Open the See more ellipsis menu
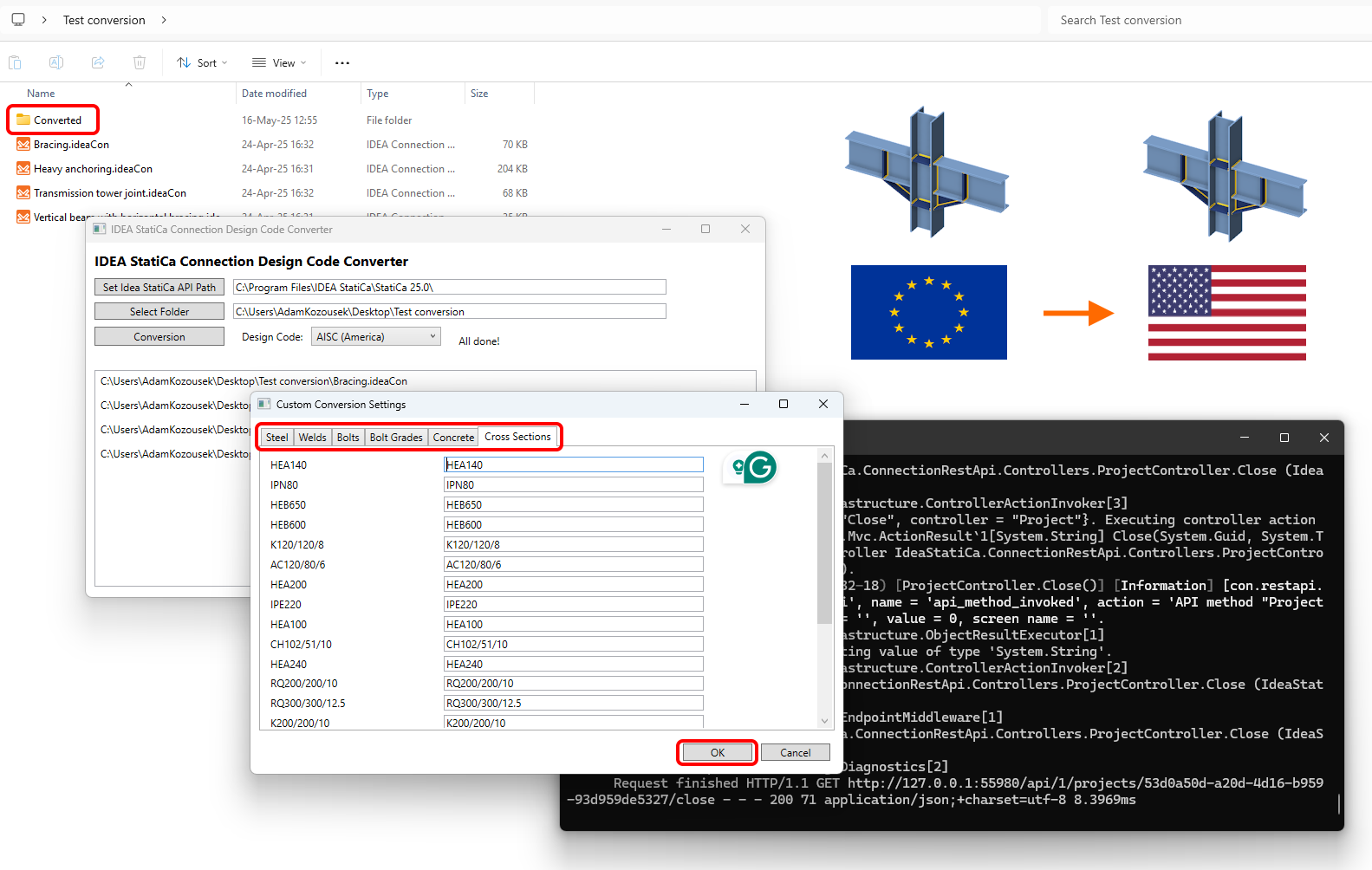 pyautogui.click(x=342, y=62)
